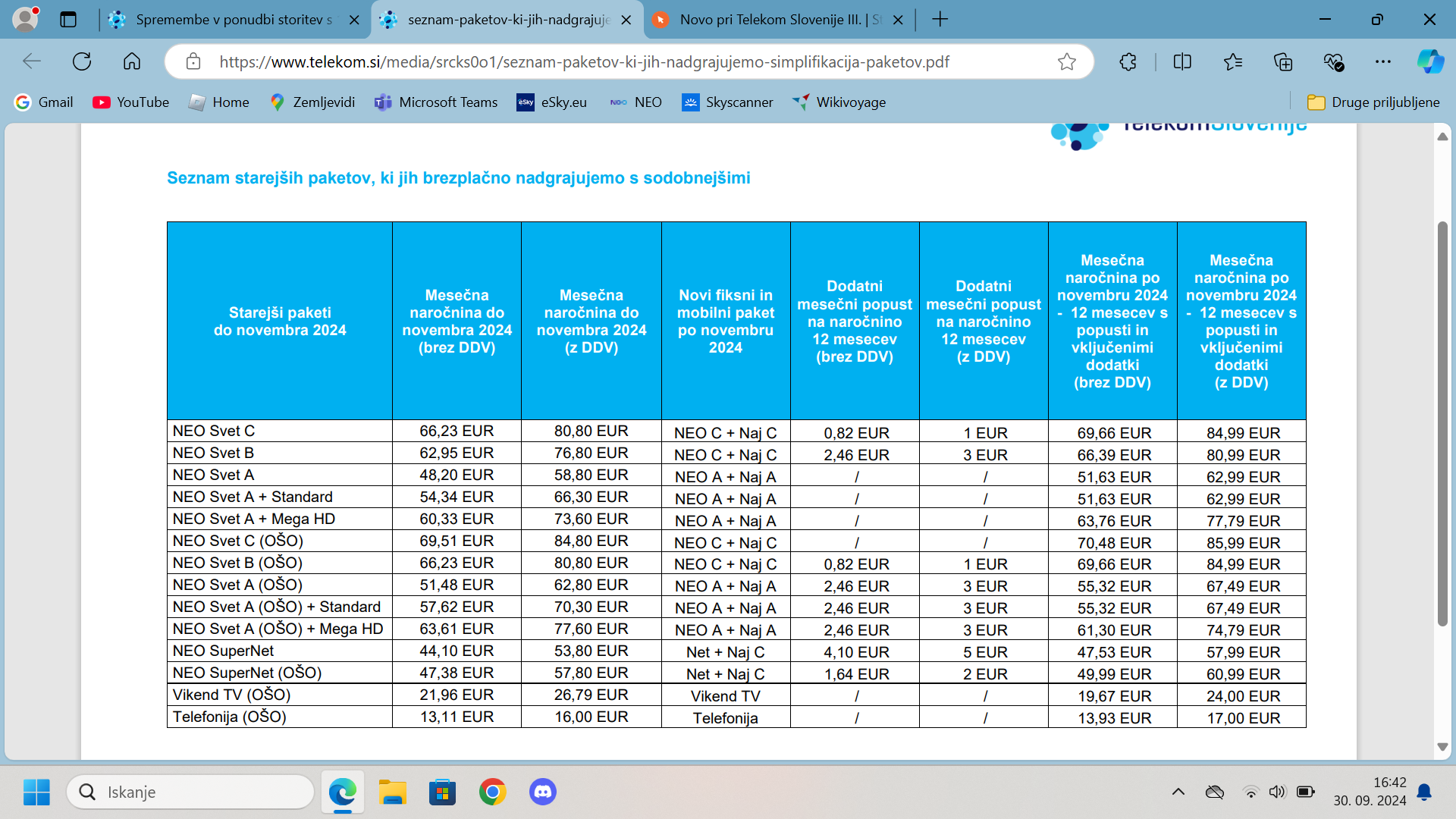Open the Extensions puzzle icon

coord(1128,61)
